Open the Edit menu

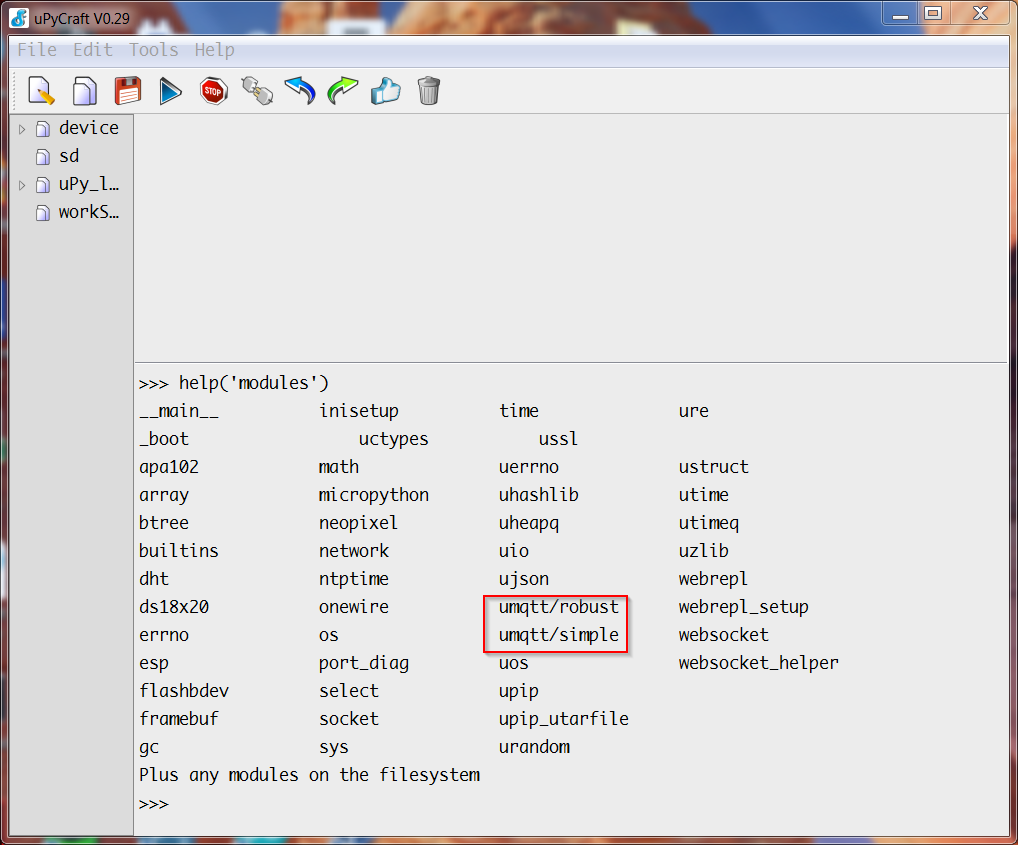click(x=92, y=50)
